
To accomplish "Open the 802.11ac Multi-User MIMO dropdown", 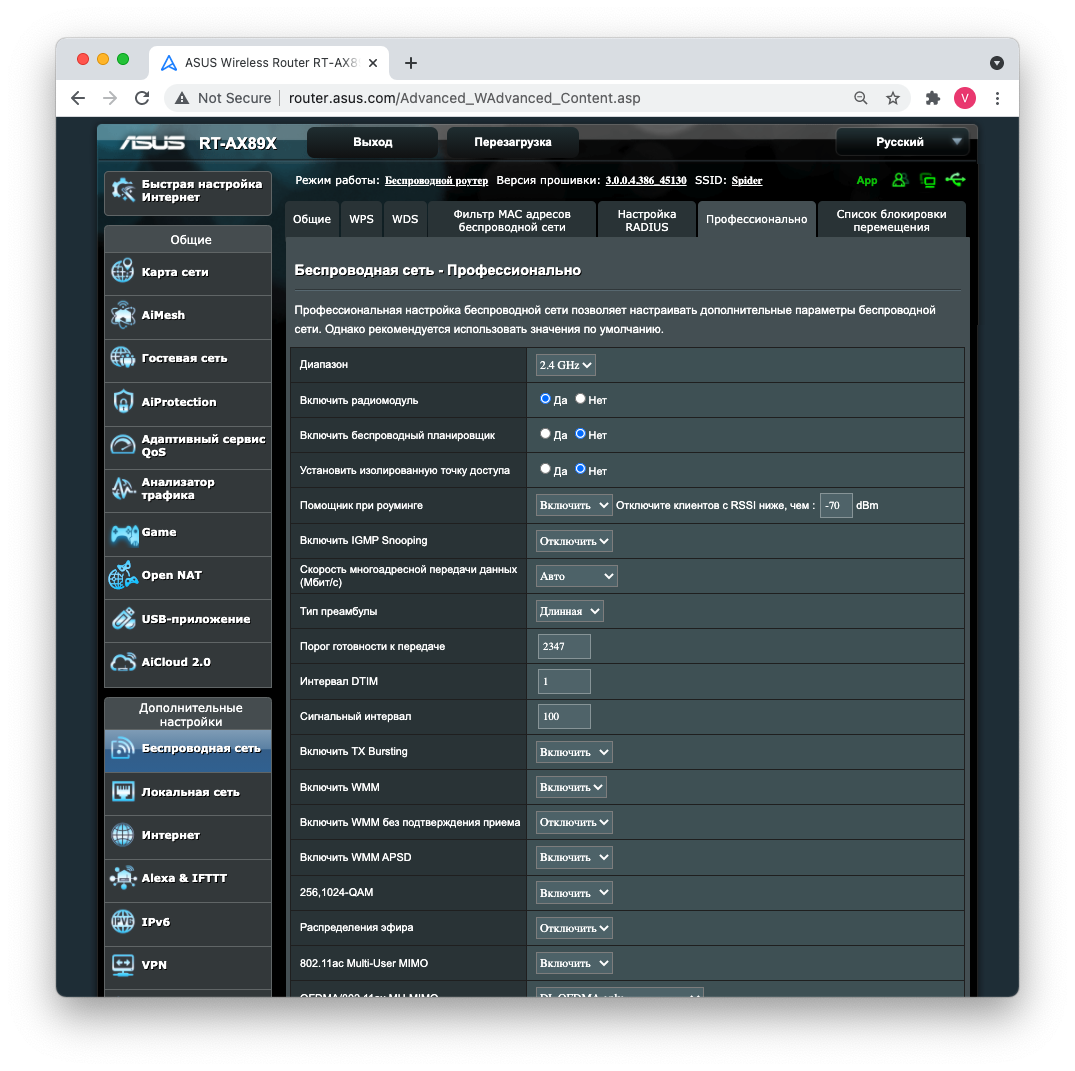I will point(574,963).
